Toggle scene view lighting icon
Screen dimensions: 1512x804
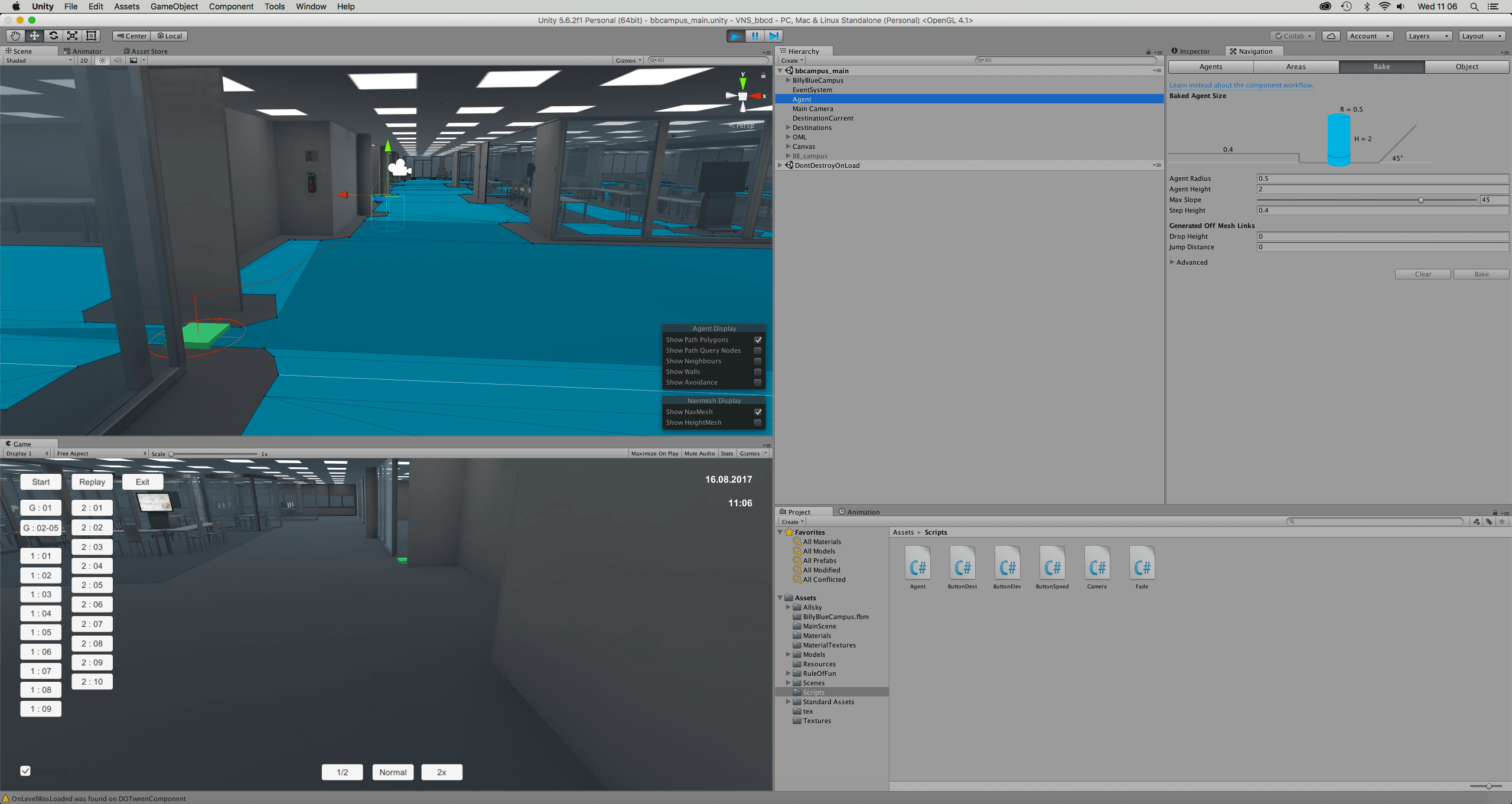pos(102,60)
